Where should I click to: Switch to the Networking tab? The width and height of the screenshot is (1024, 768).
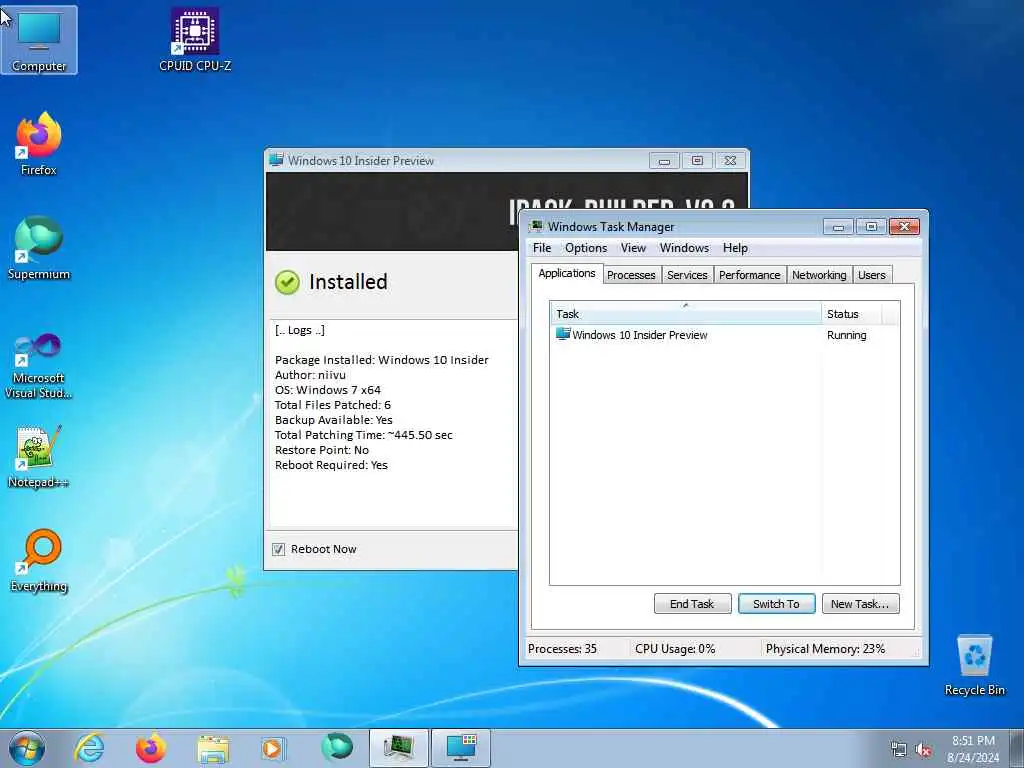coord(819,275)
